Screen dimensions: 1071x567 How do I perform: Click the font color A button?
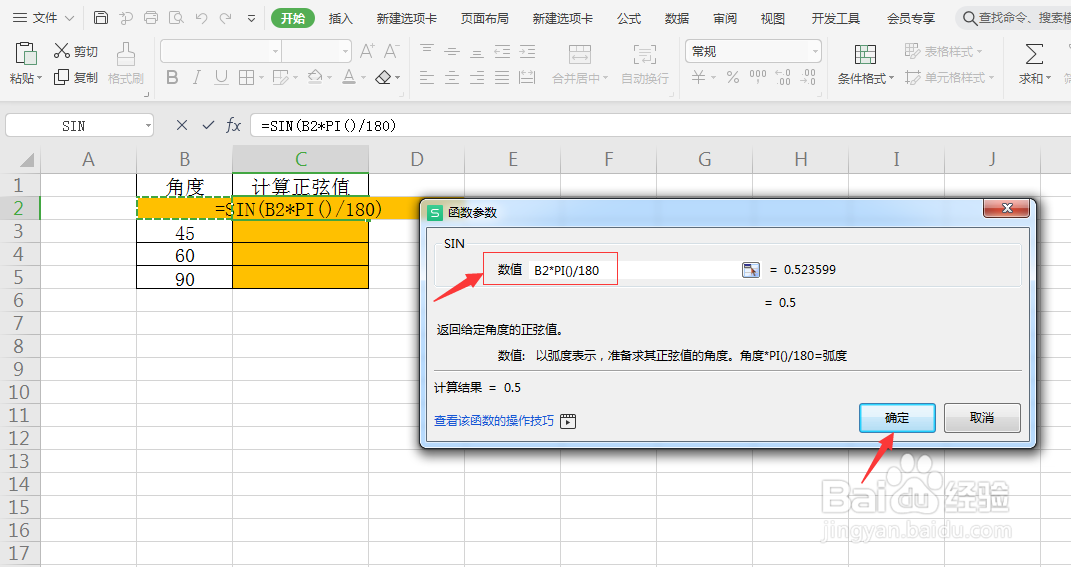pos(349,77)
